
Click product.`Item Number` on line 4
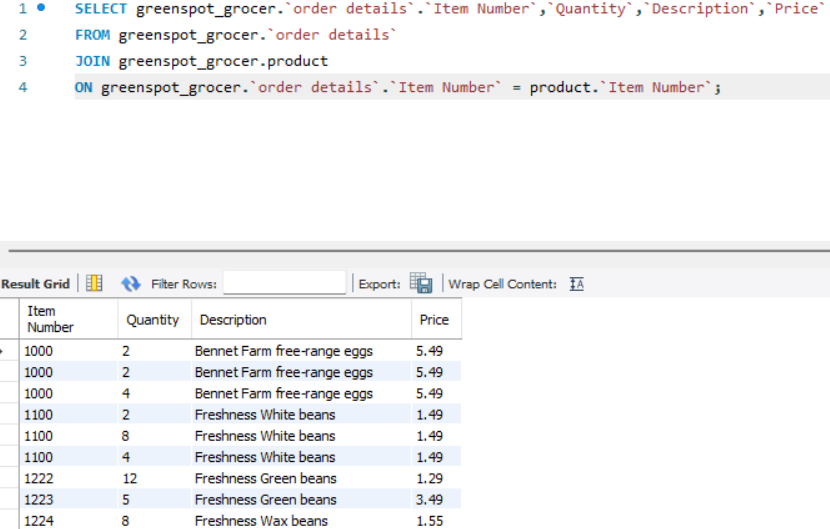(x=621, y=87)
